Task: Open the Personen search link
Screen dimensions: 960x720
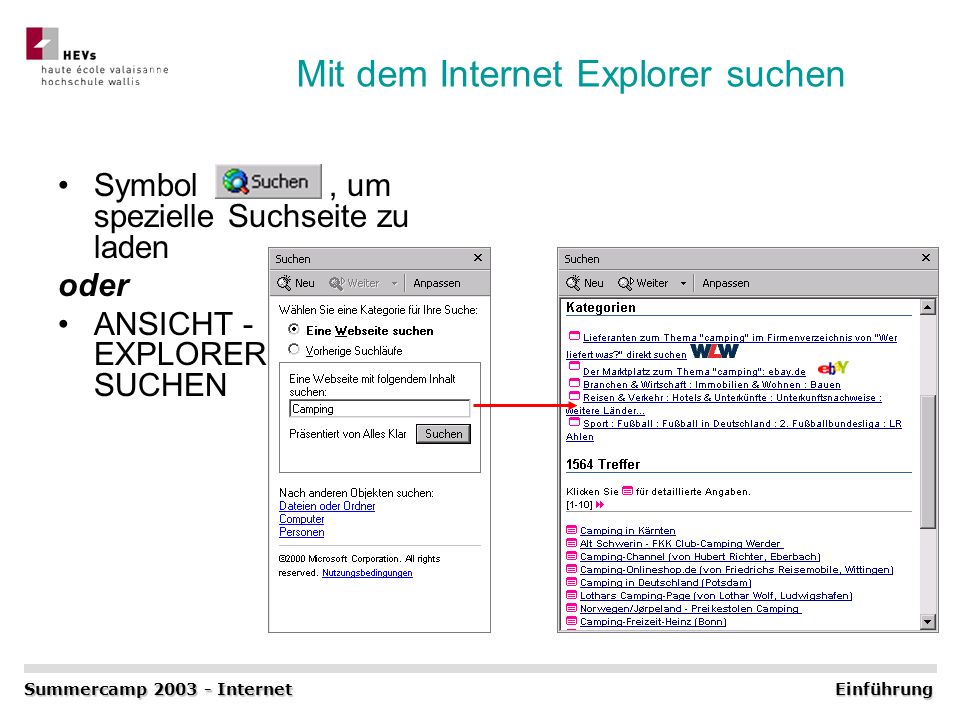Action: click(302, 532)
